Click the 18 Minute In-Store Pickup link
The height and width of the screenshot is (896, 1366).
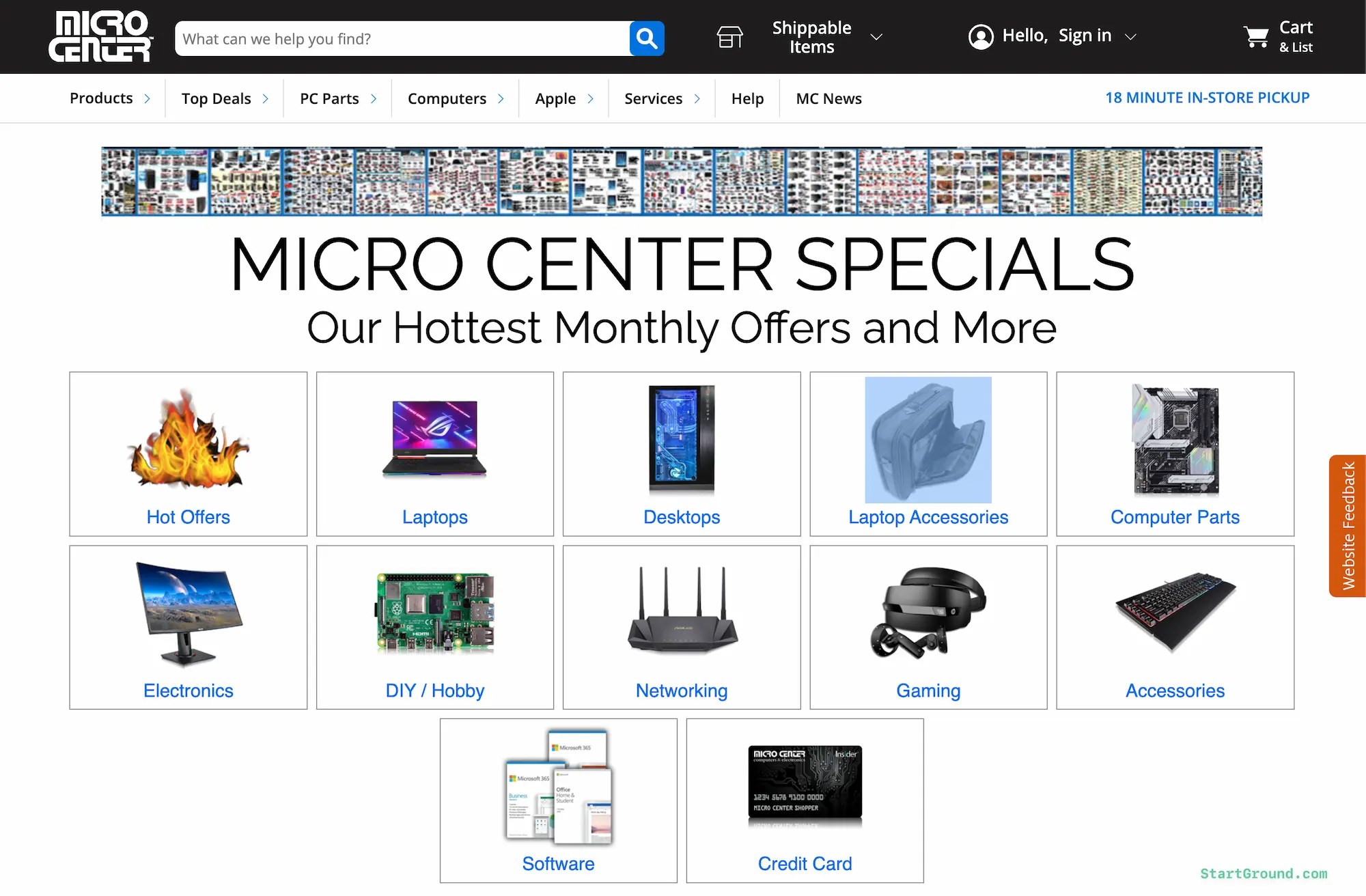(1207, 98)
